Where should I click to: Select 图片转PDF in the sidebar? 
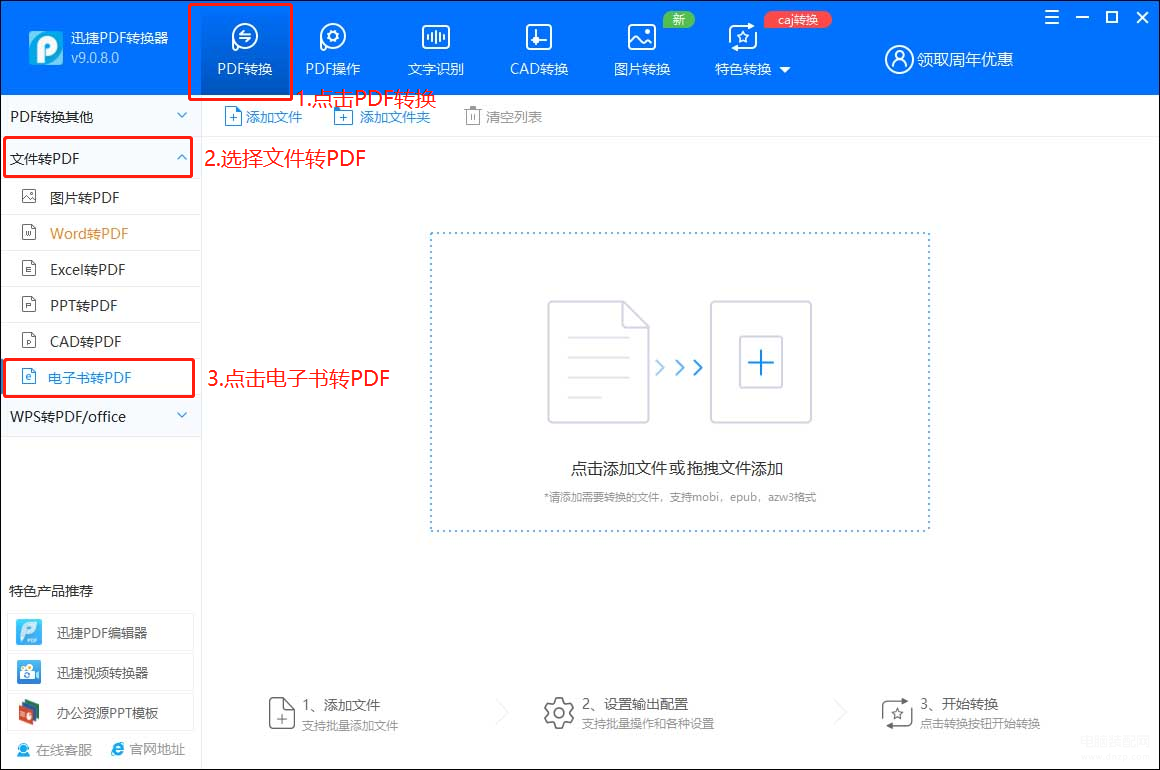coord(101,197)
